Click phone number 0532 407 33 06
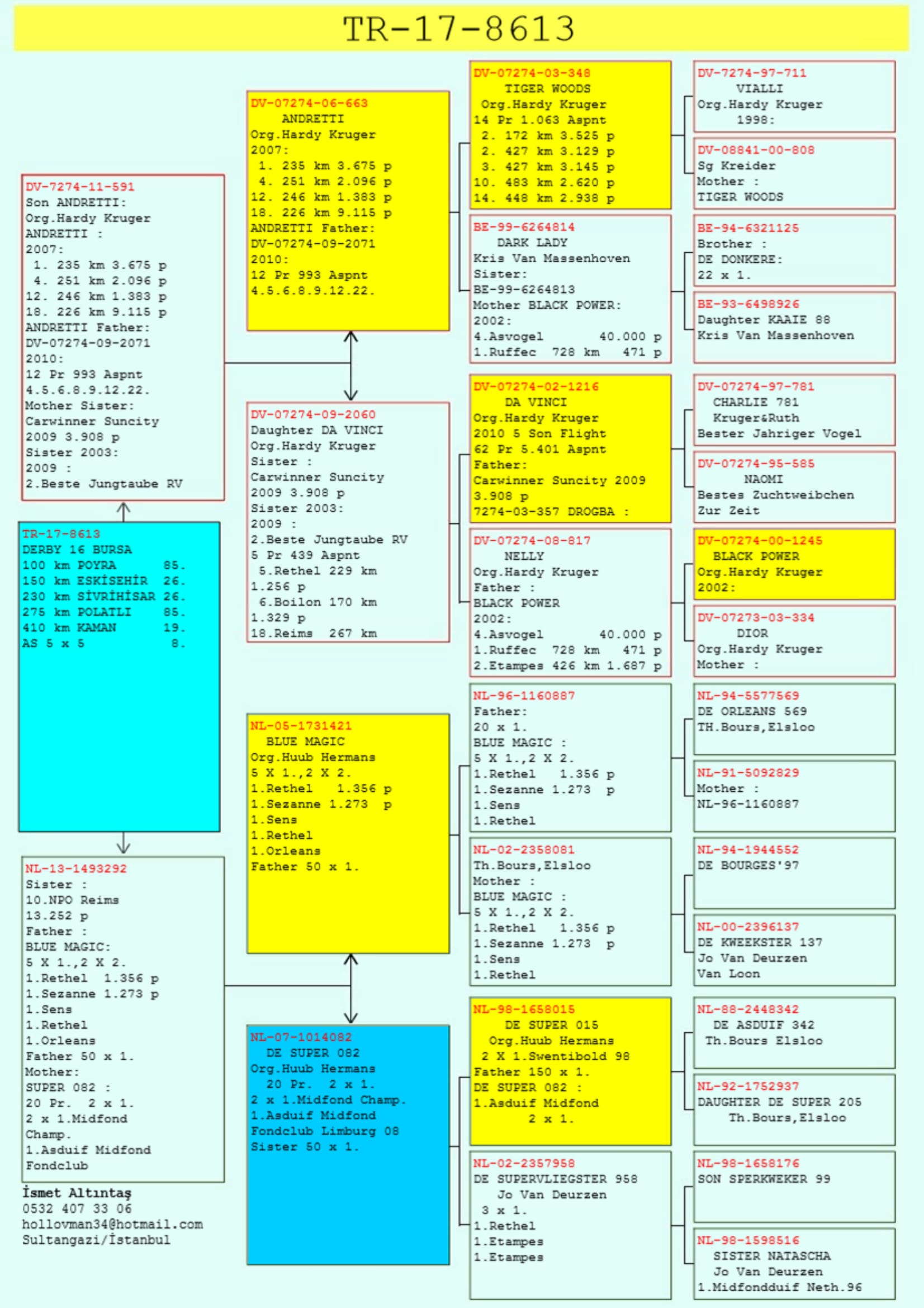The image size is (924, 1308). point(77,1208)
